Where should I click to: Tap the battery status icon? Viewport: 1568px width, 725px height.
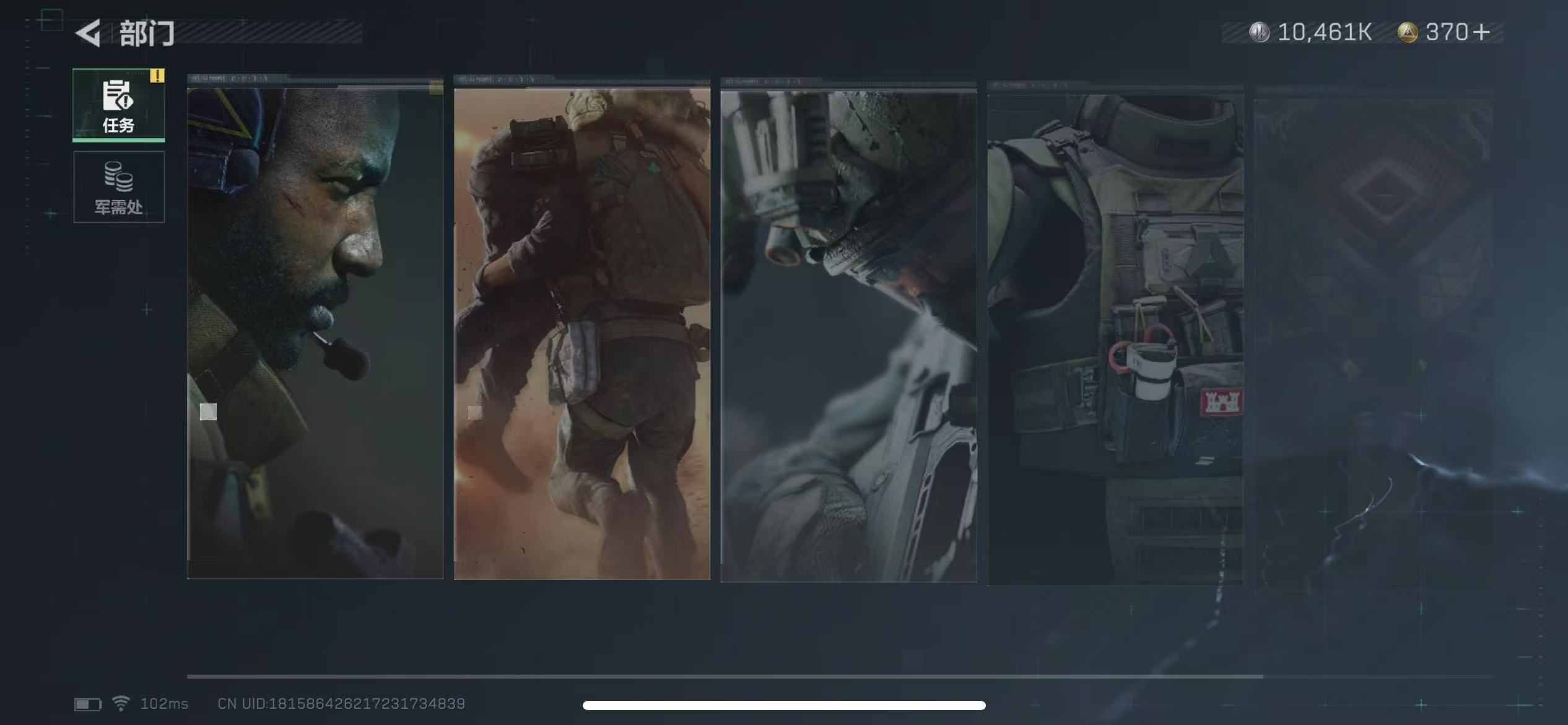[87, 705]
